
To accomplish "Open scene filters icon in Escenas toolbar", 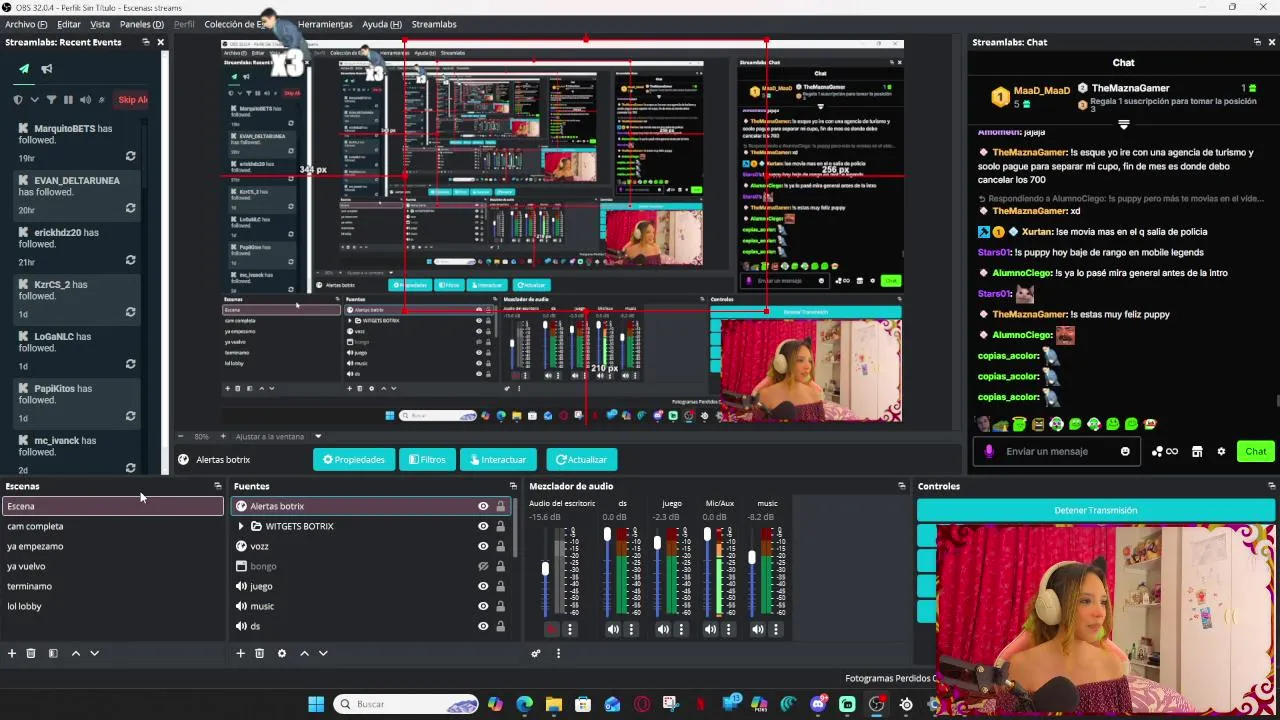I will tap(53, 653).
